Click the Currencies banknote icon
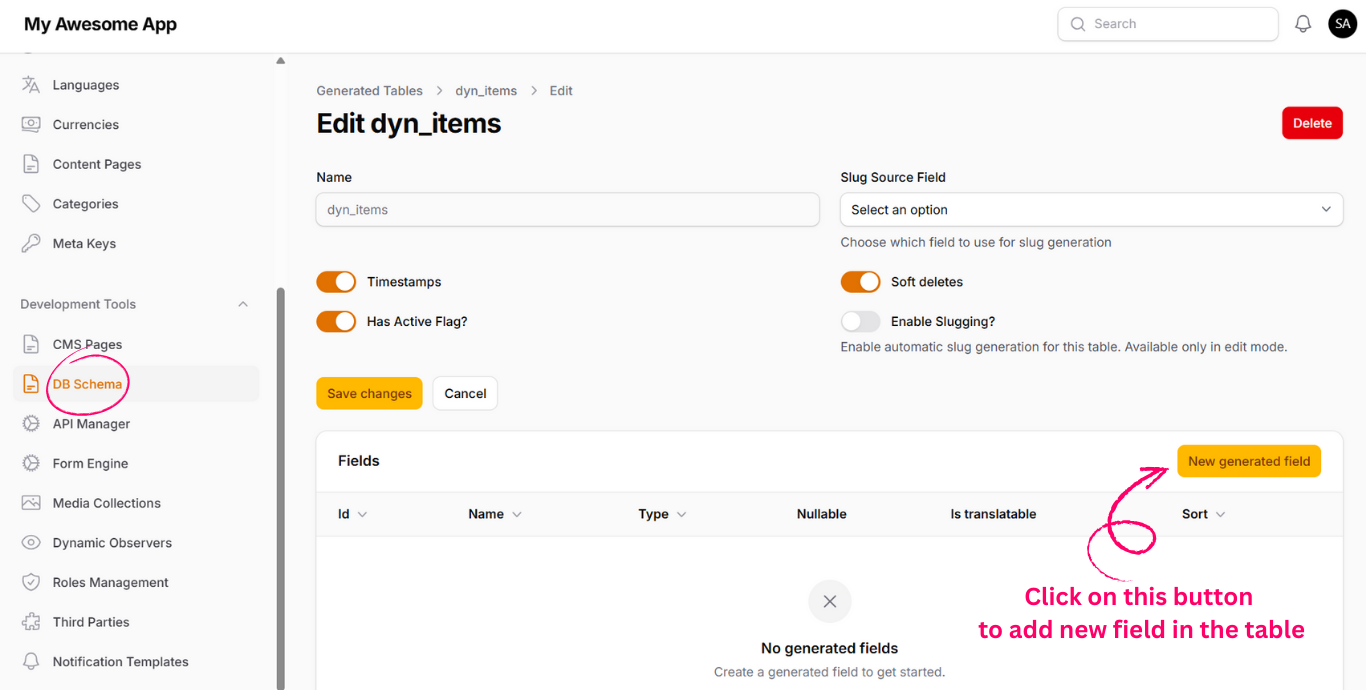This screenshot has height=690, width=1366. [x=31, y=125]
